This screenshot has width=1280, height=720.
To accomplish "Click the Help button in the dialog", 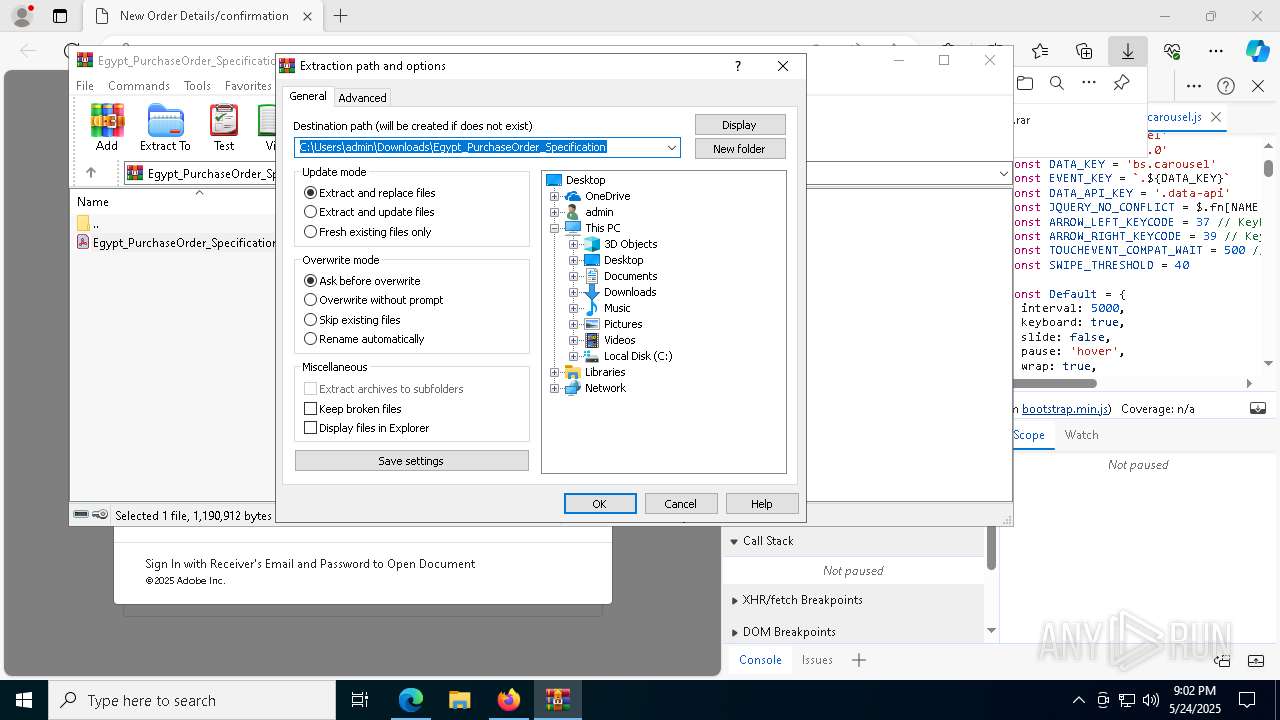I will pyautogui.click(x=762, y=504).
